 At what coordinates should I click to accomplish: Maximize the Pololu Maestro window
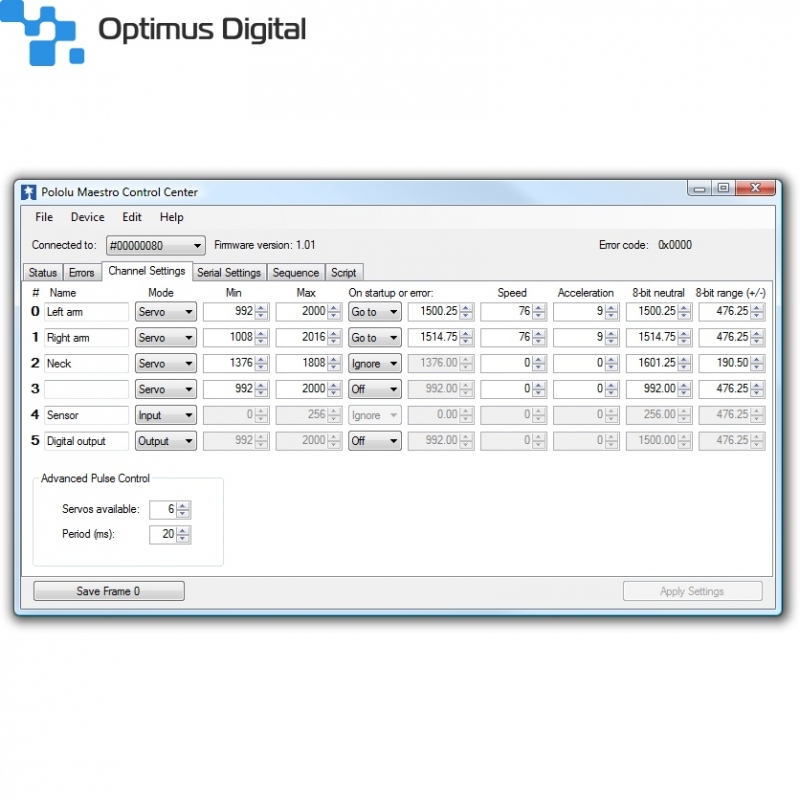pyautogui.click(x=723, y=188)
